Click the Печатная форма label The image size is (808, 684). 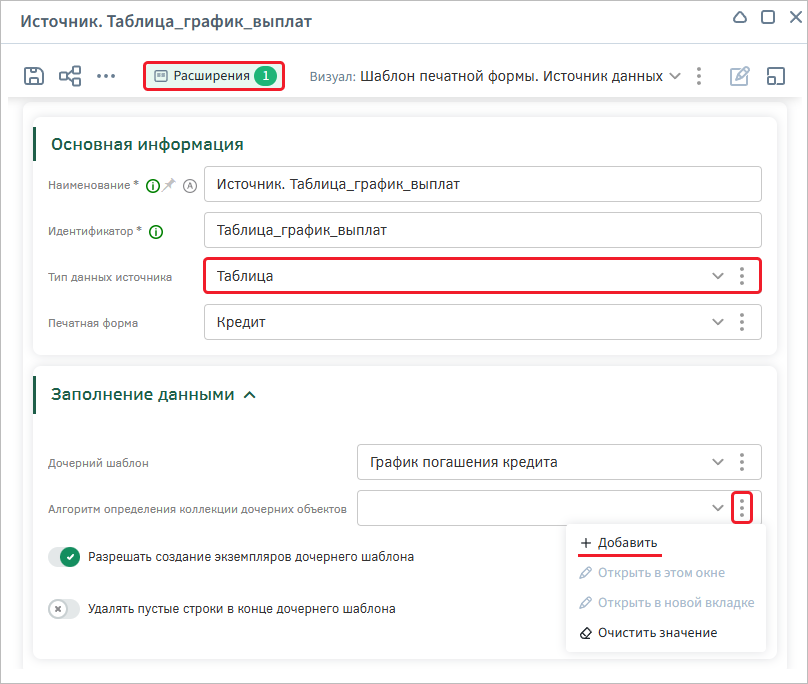pyautogui.click(x=93, y=323)
